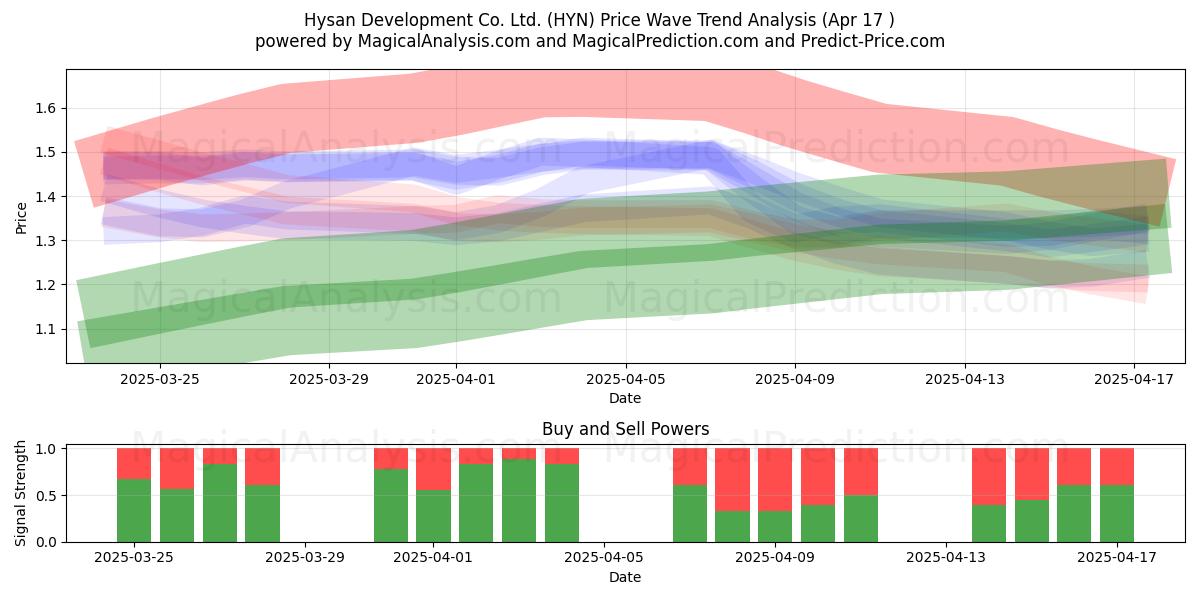Image resolution: width=1200 pixels, height=600 pixels.
Task: Click green buy portion of the 2025-03-25 bar
Action: 134,510
